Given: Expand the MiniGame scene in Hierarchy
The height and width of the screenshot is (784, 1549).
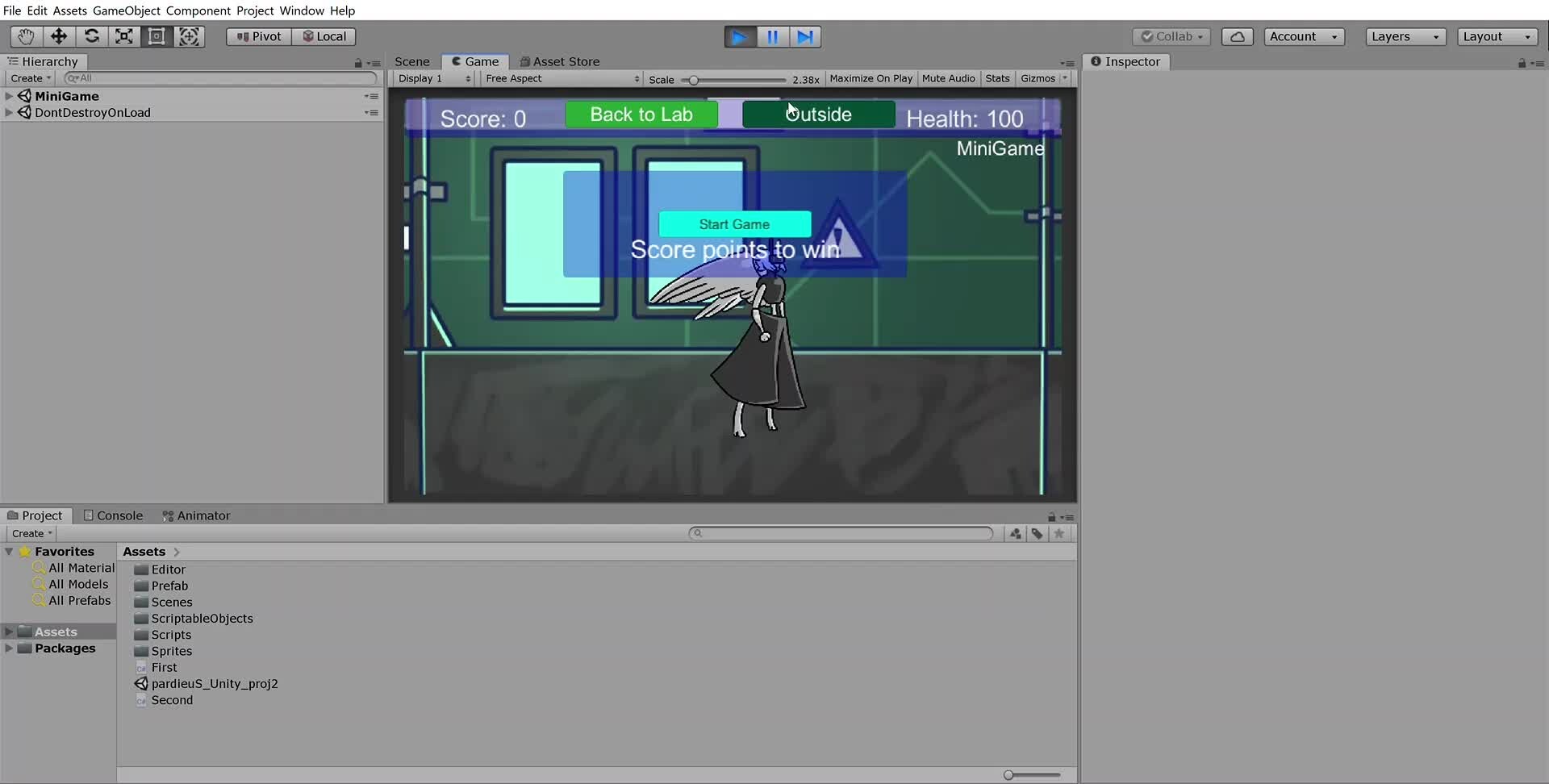Looking at the screenshot, I should (8, 95).
